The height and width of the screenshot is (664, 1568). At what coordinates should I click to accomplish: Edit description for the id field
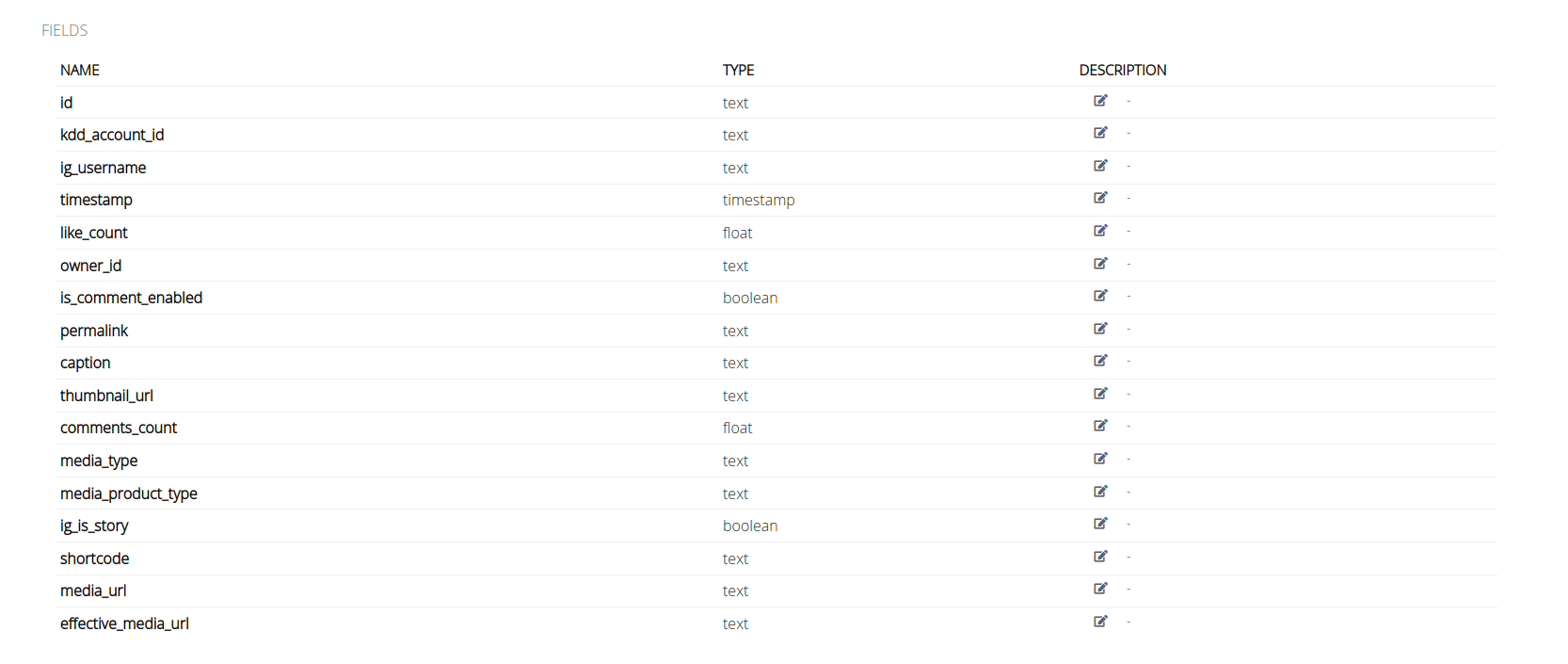coord(1100,101)
